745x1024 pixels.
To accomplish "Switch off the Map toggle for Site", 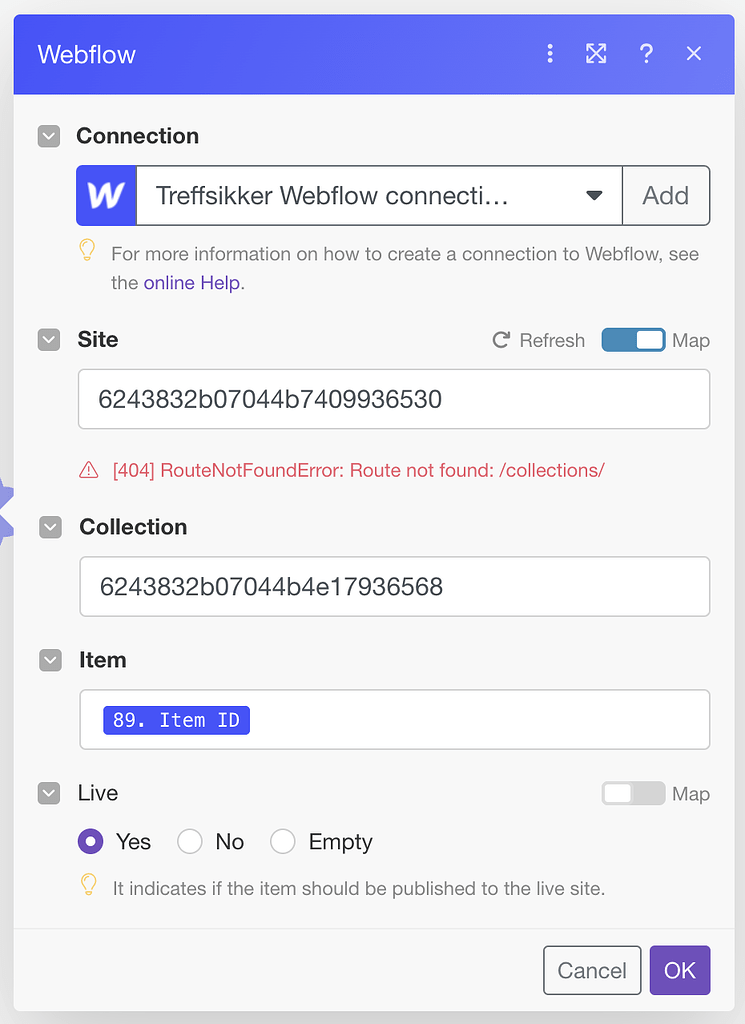I will click(x=633, y=340).
